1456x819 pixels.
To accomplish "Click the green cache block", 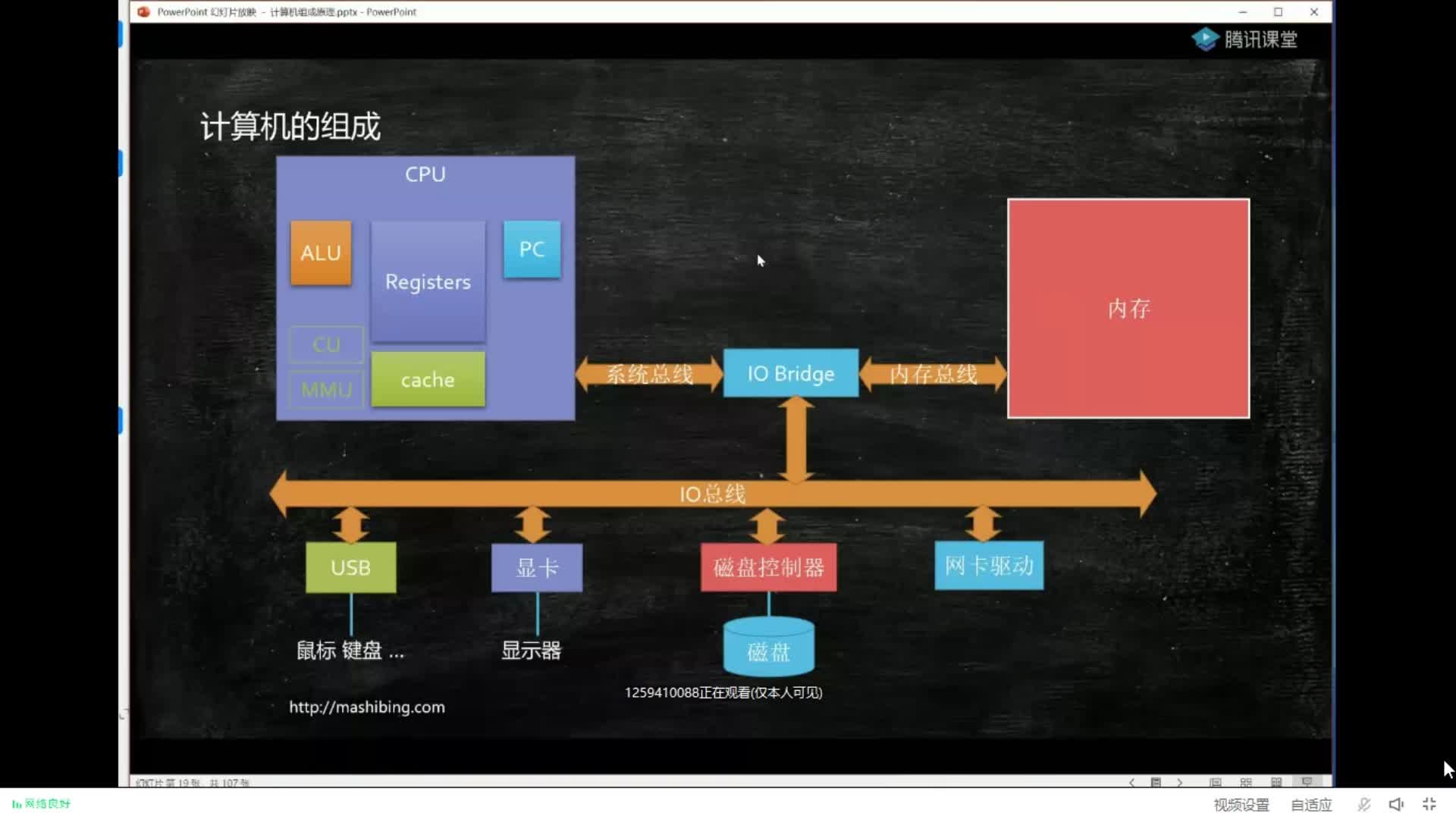I will pyautogui.click(x=428, y=379).
